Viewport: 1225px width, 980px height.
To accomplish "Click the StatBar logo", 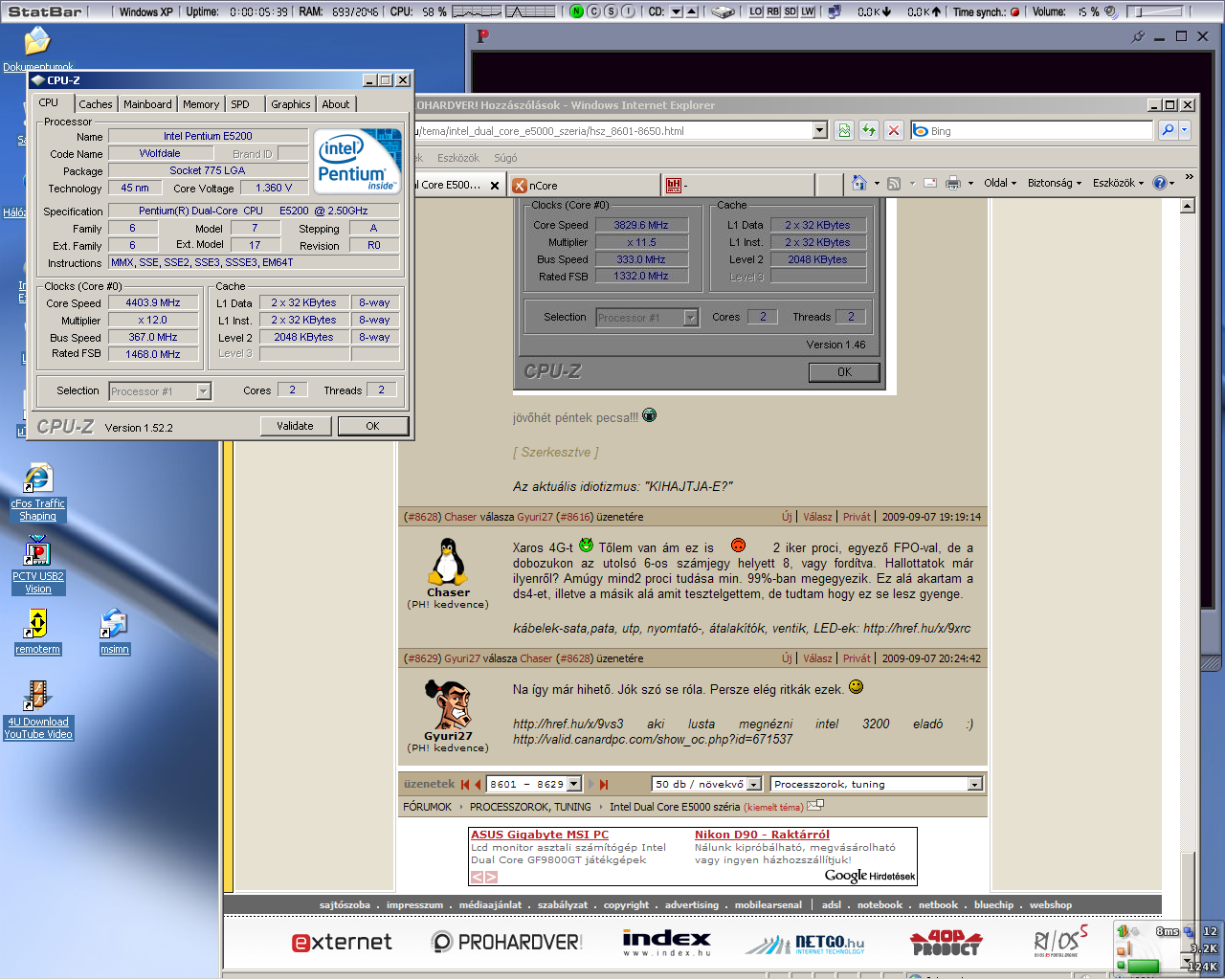I will coord(44,11).
